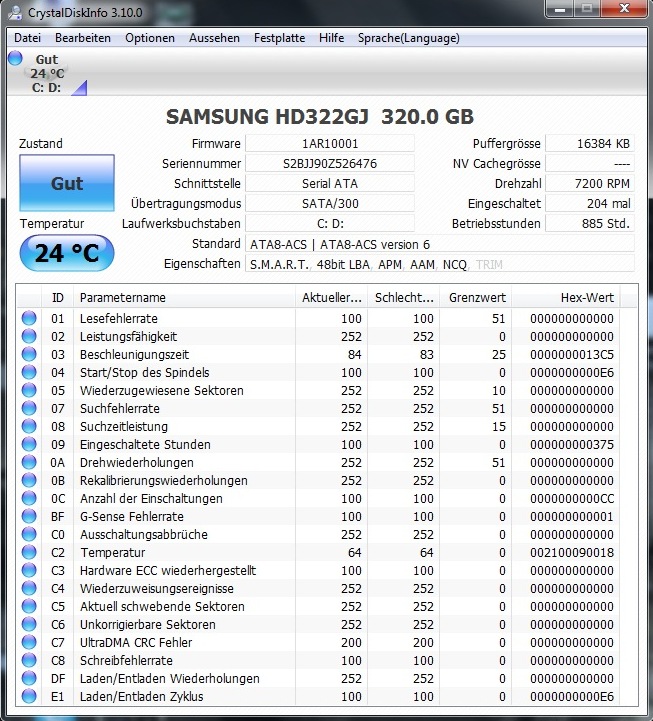
Task: Click the Schlecht... column header
Action: tap(404, 298)
